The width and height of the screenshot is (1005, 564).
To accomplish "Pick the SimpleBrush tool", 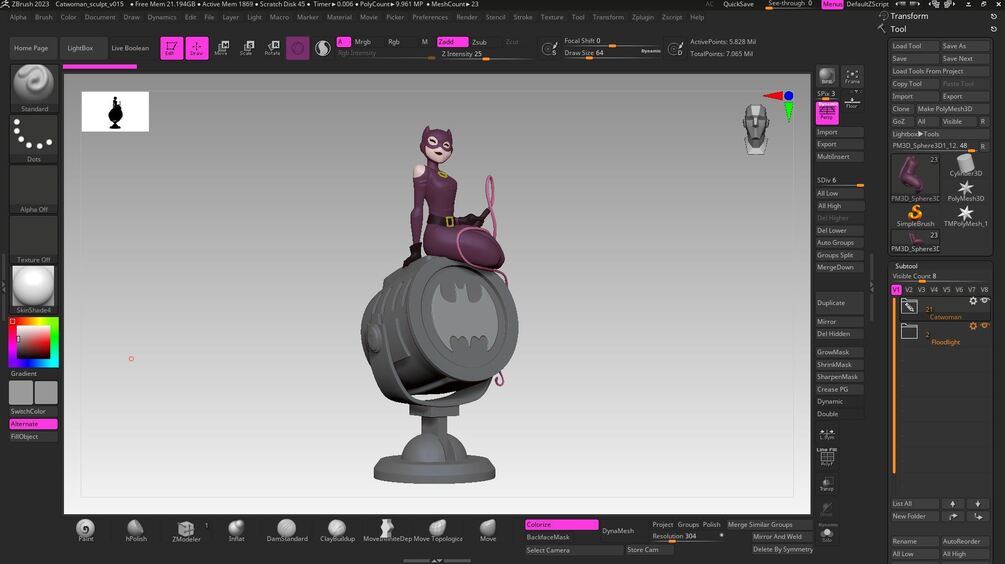I will tap(915, 215).
